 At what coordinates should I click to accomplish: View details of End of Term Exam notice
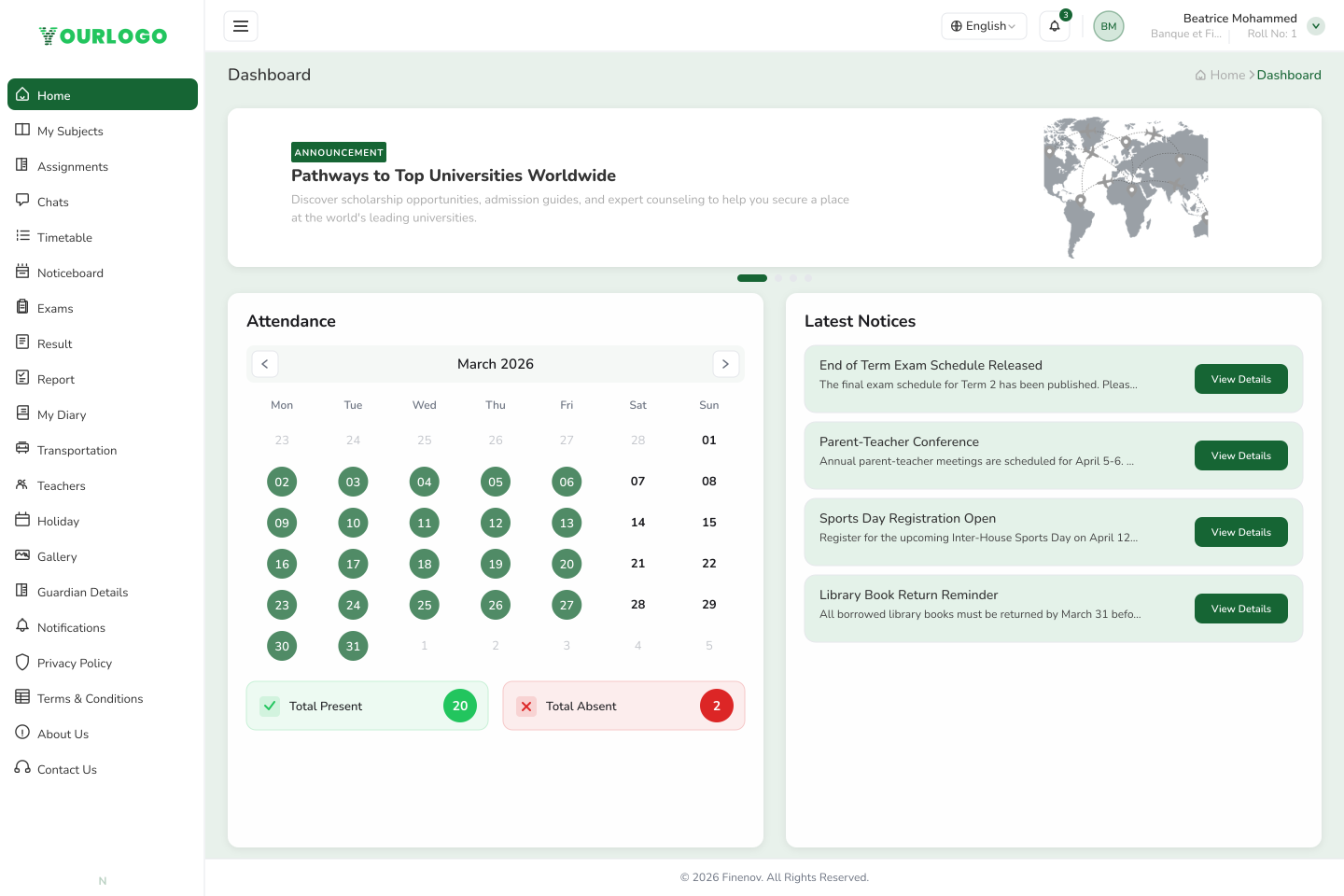point(1241,379)
